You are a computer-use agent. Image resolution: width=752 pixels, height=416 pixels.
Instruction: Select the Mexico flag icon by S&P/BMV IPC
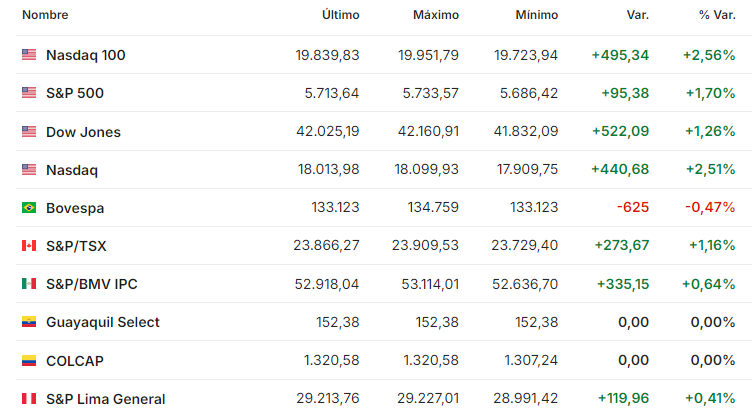tap(29, 284)
